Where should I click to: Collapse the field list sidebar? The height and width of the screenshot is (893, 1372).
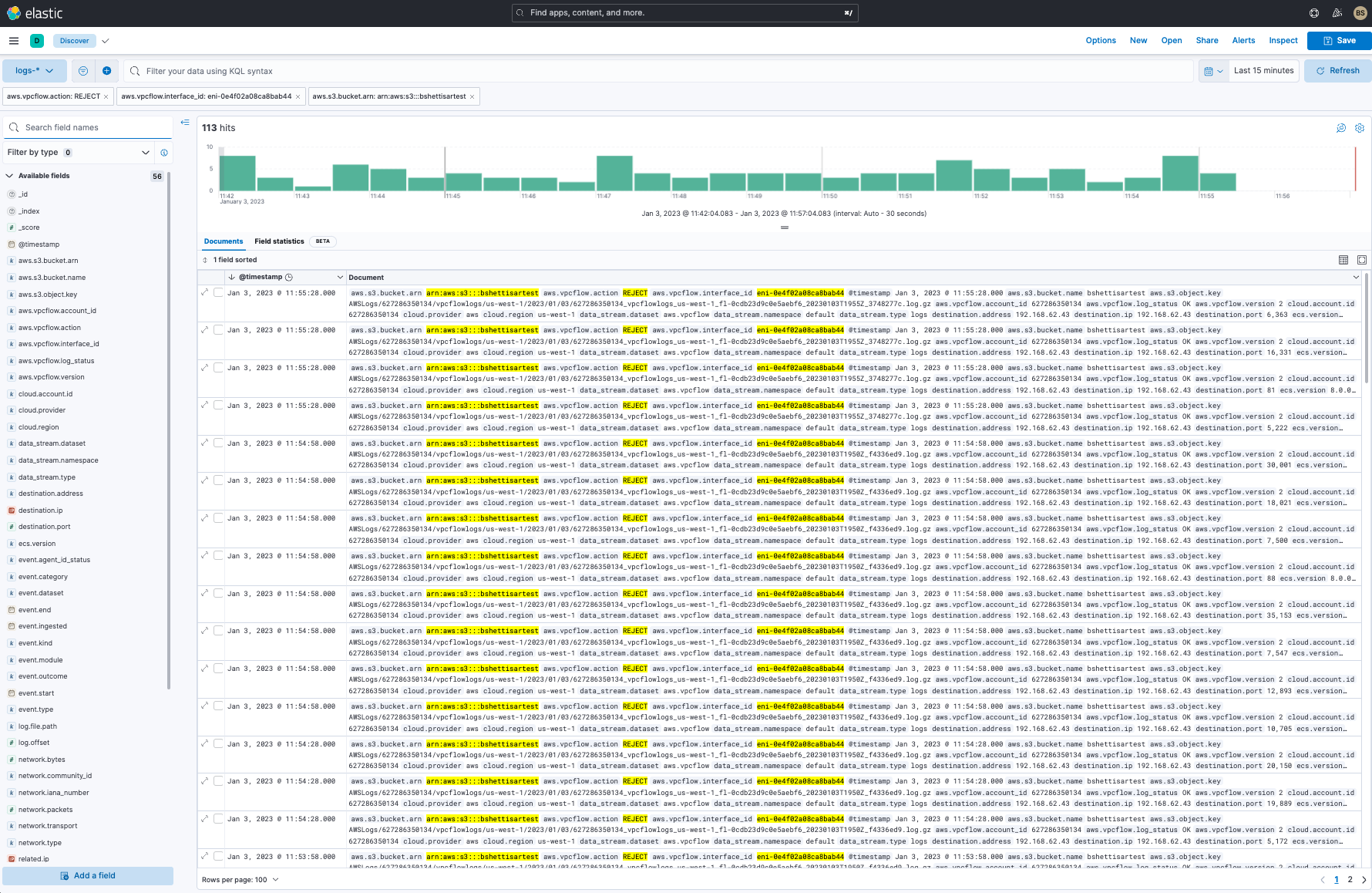coord(185,123)
